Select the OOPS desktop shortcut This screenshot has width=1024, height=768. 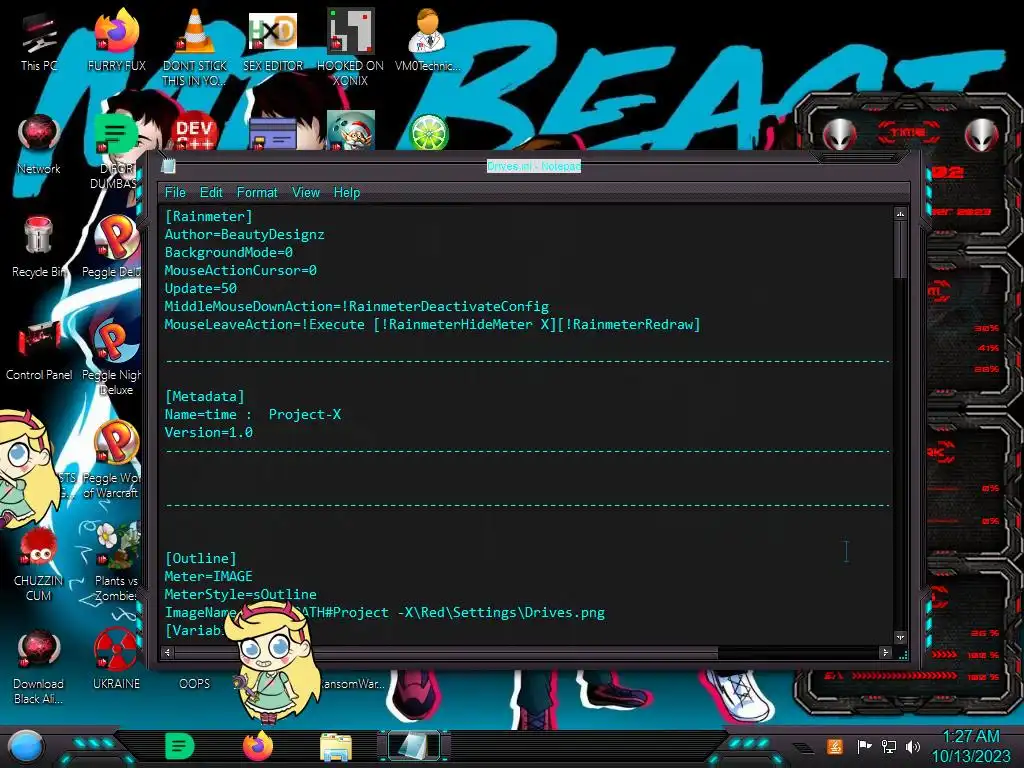pos(195,683)
